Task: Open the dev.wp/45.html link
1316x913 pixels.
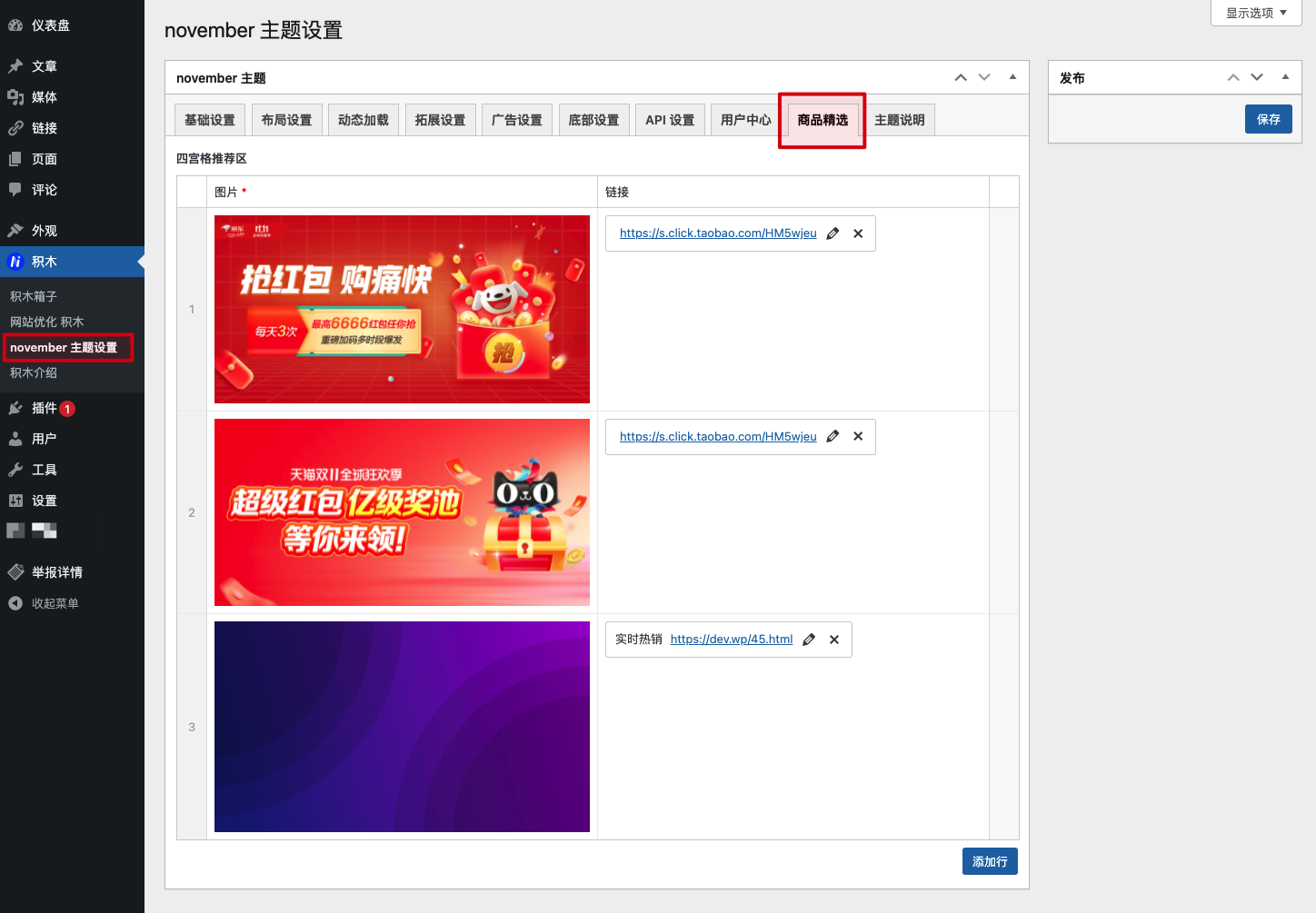Action: (732, 640)
